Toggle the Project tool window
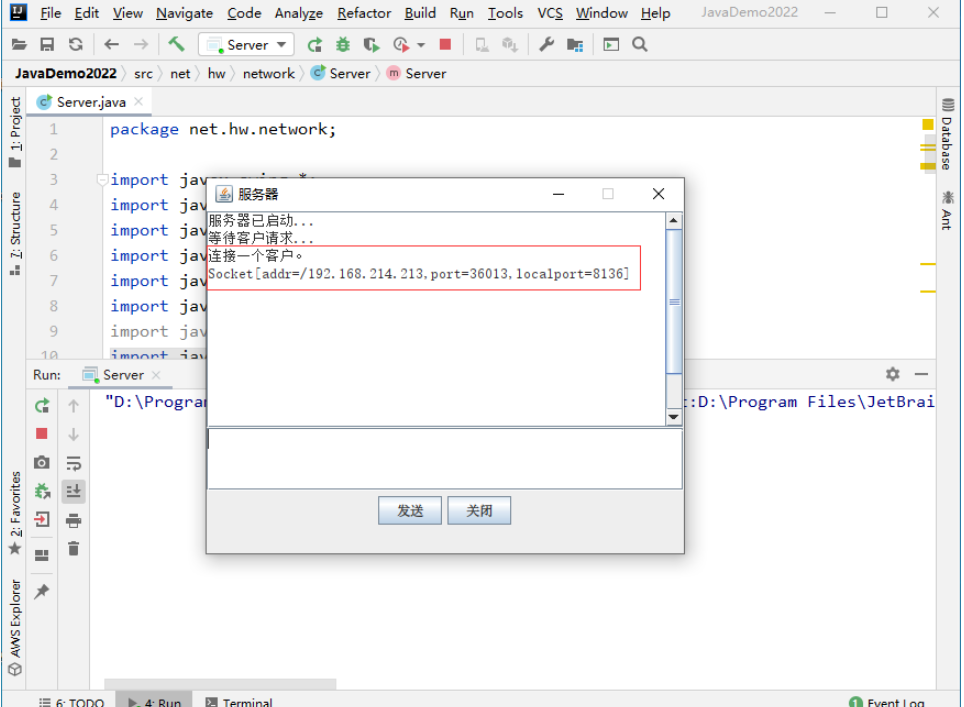This screenshot has height=707, width=964. 15,132
